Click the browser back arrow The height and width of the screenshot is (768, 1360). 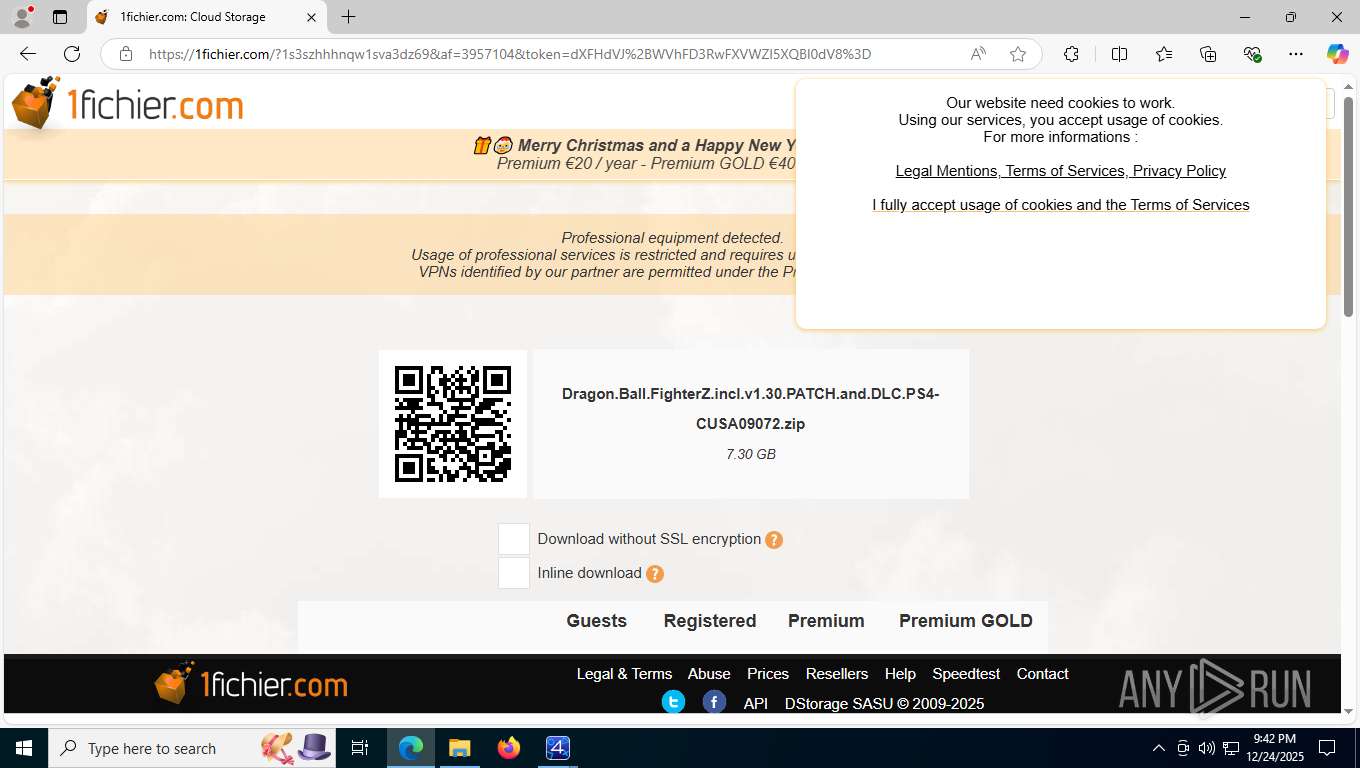(x=28, y=54)
